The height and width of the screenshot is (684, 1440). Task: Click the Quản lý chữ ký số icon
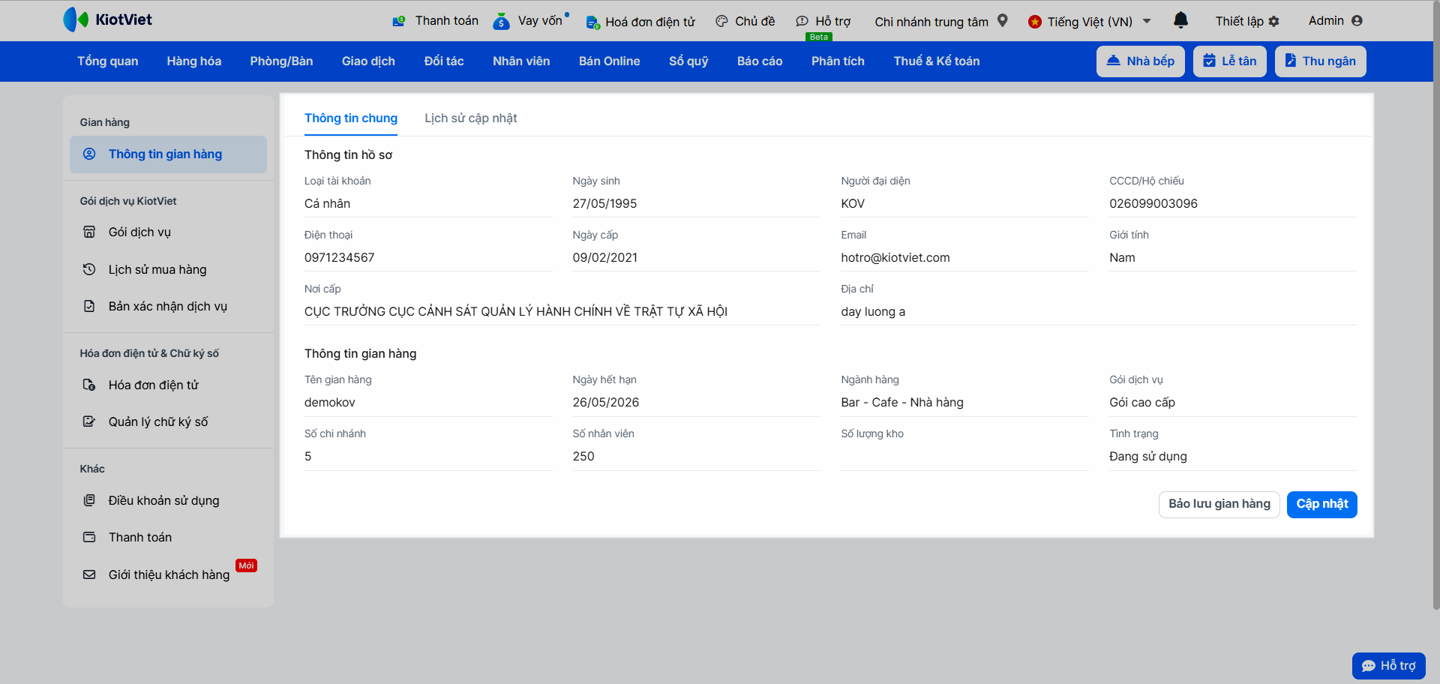[89, 422]
